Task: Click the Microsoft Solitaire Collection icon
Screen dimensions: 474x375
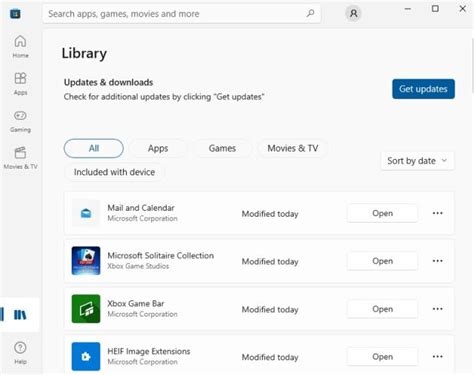Action: (x=86, y=261)
